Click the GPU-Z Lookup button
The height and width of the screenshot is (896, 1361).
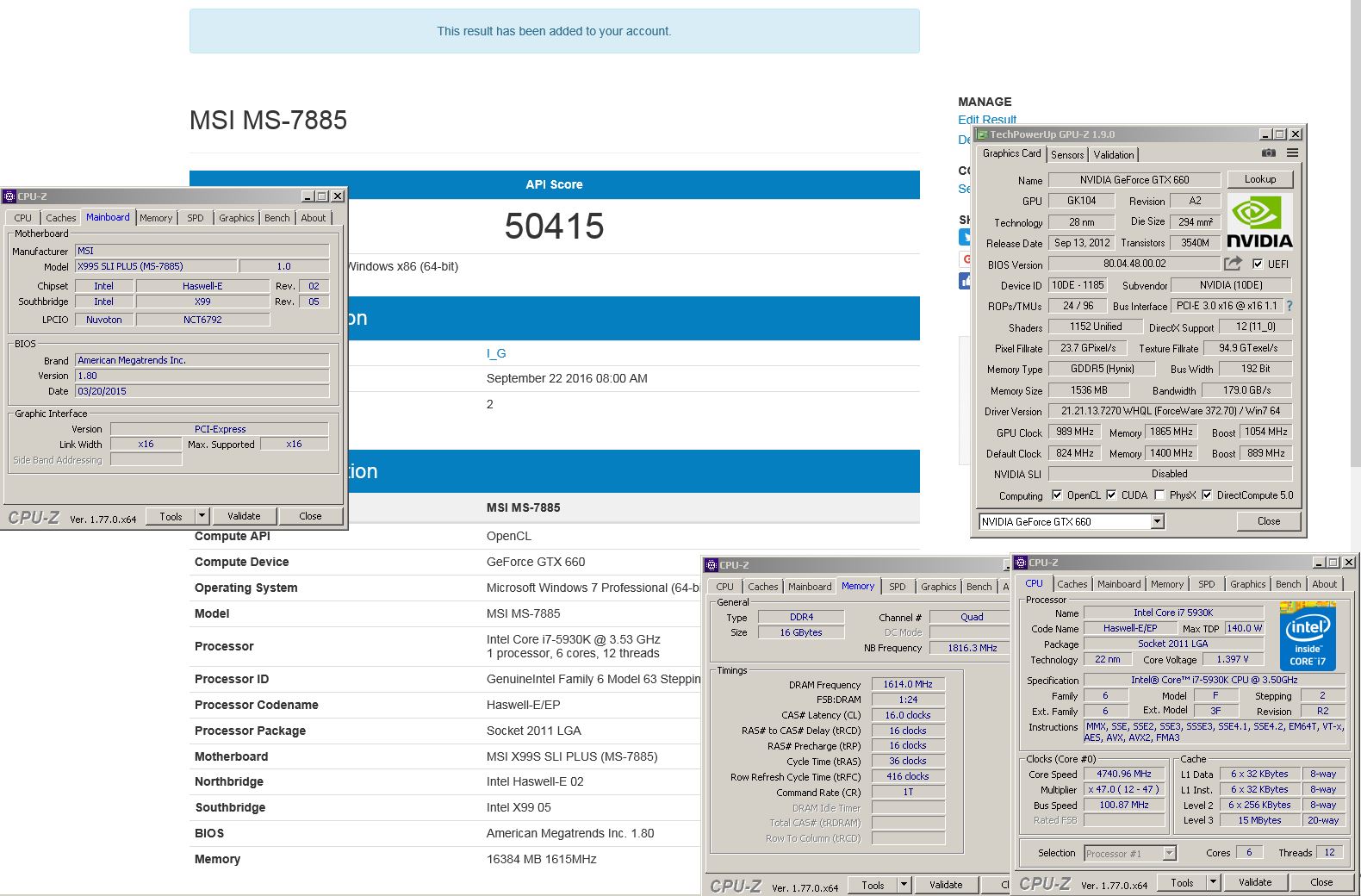[x=1260, y=179]
